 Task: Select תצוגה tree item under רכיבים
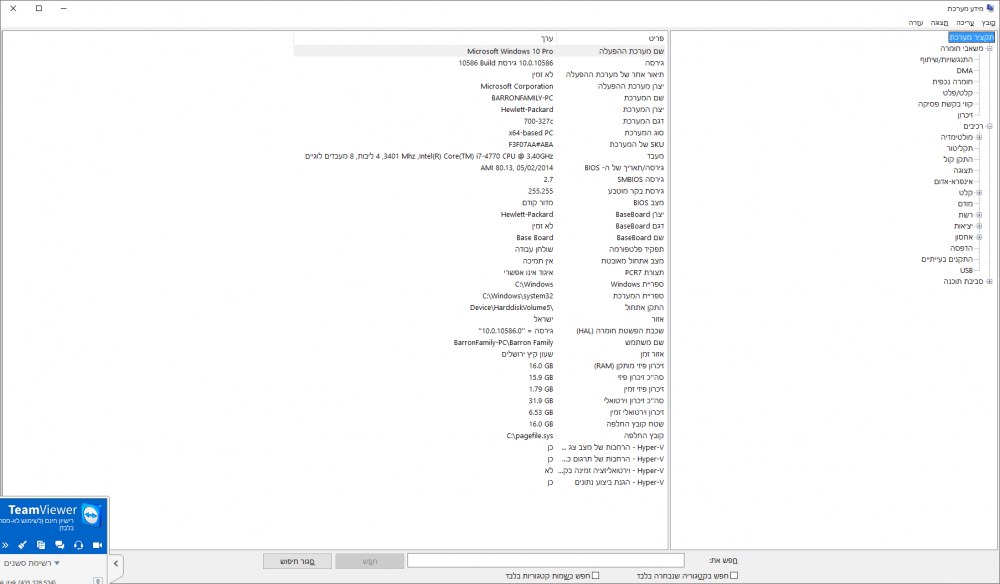pos(963,170)
